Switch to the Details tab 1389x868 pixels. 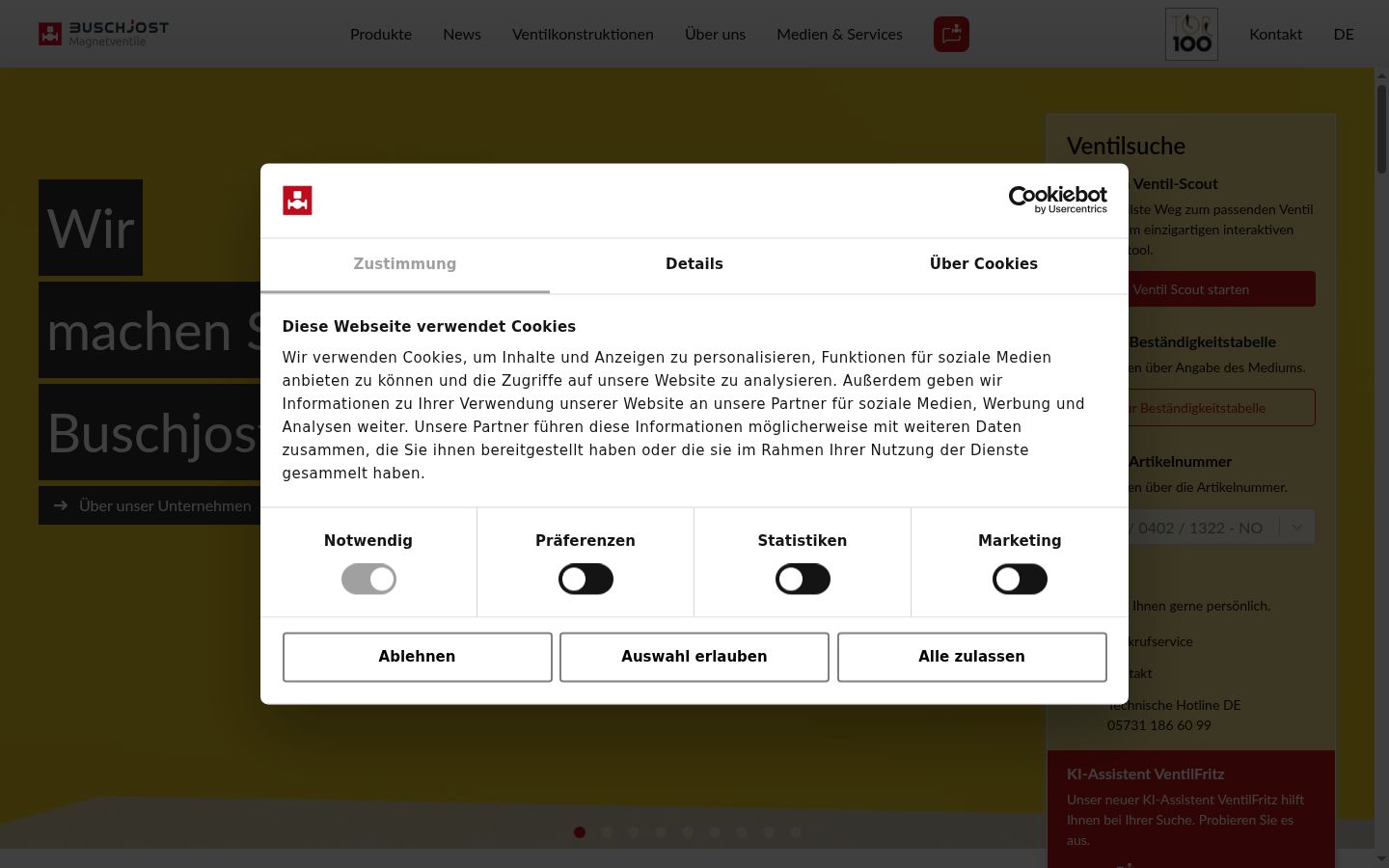coord(694,264)
